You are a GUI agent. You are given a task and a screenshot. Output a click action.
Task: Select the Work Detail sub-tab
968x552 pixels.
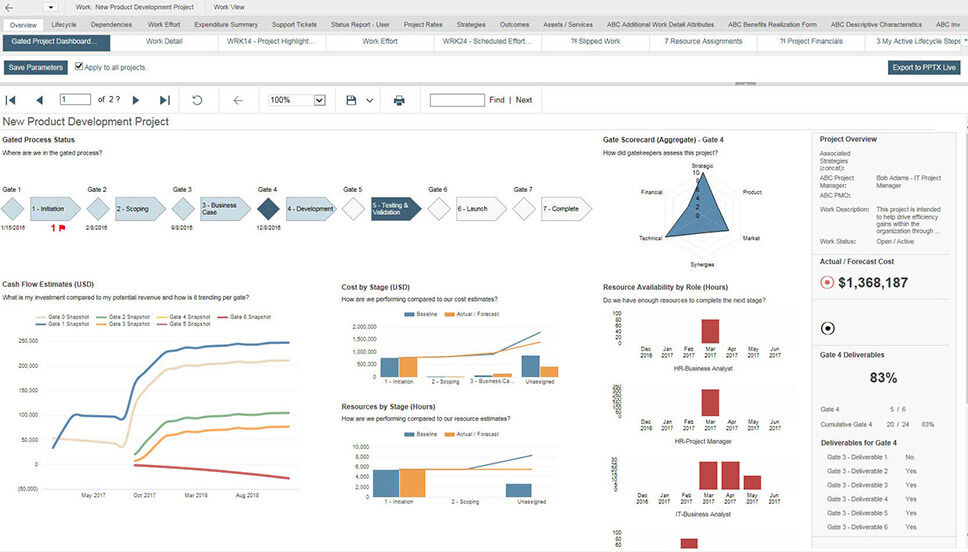point(164,41)
